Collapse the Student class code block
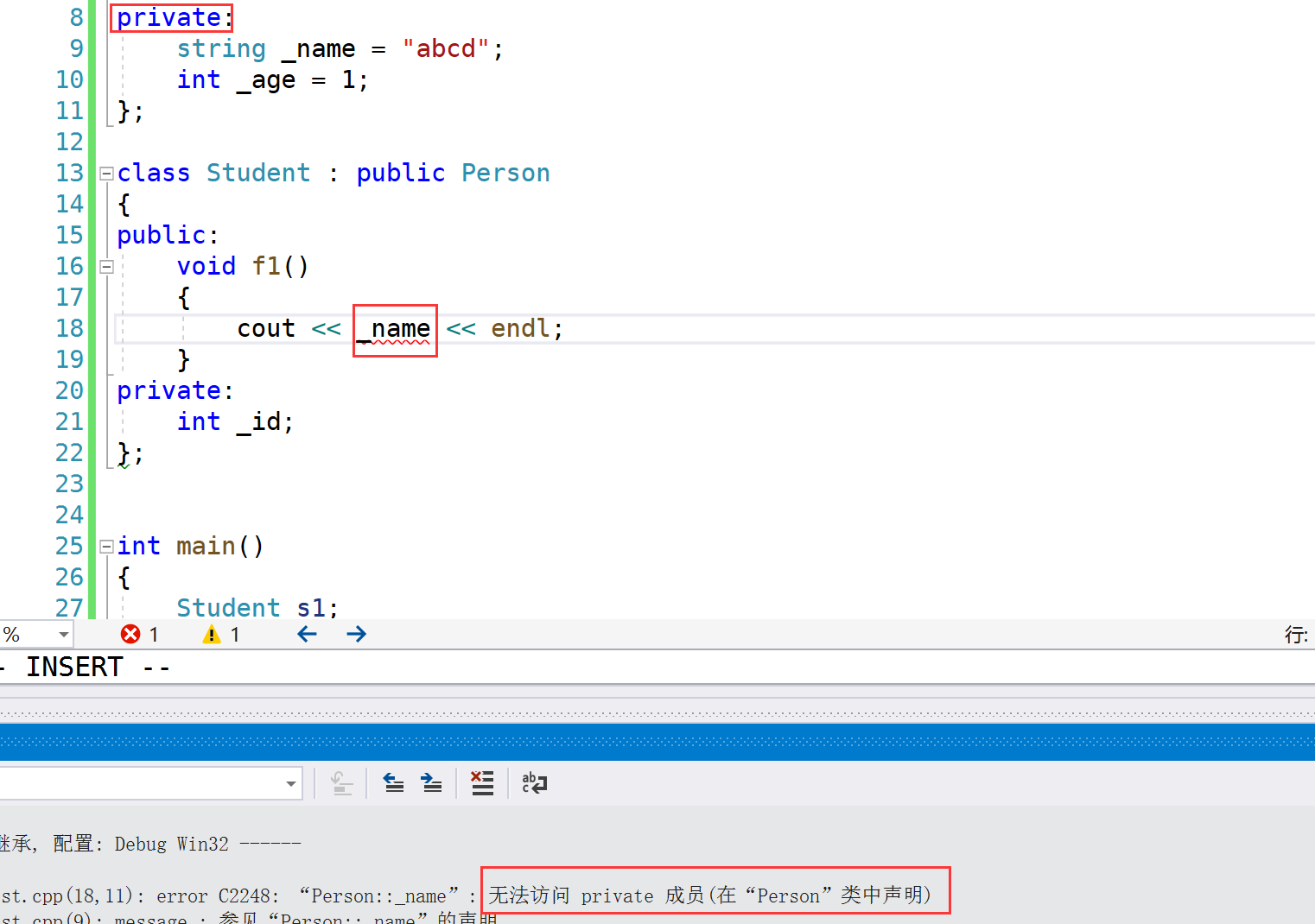The image size is (1315, 924). (106, 174)
